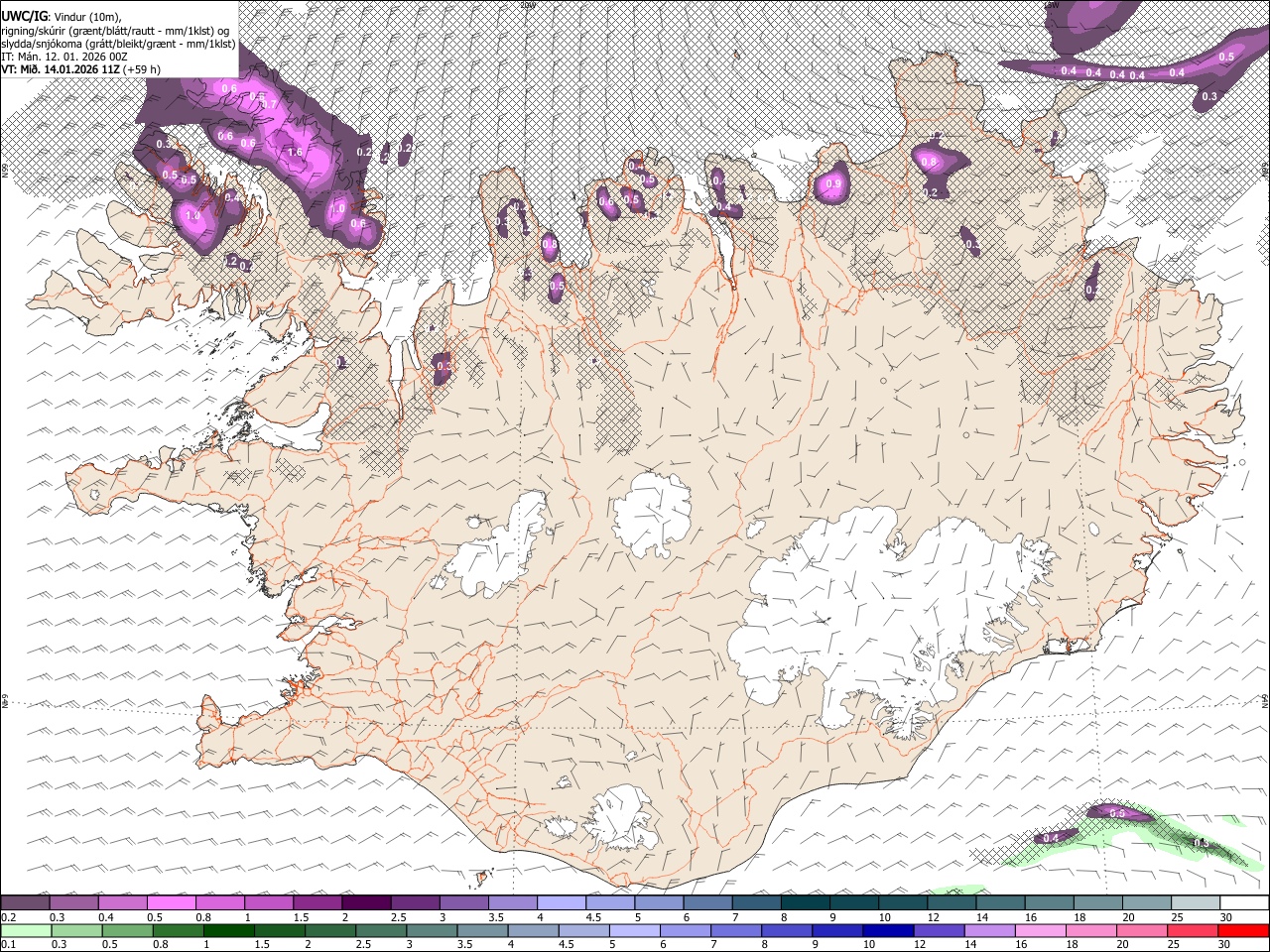Click the "0.9" precipitation value on the map

(833, 183)
